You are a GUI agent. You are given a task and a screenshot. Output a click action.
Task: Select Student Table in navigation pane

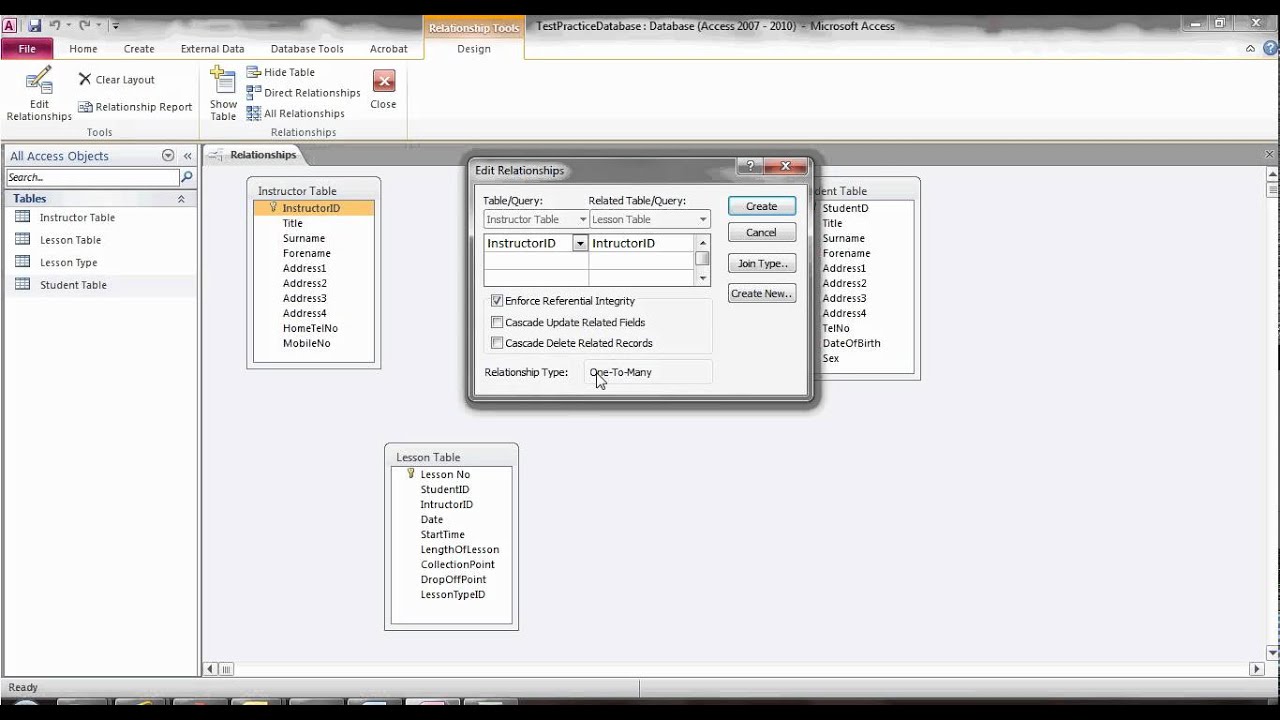pos(73,285)
